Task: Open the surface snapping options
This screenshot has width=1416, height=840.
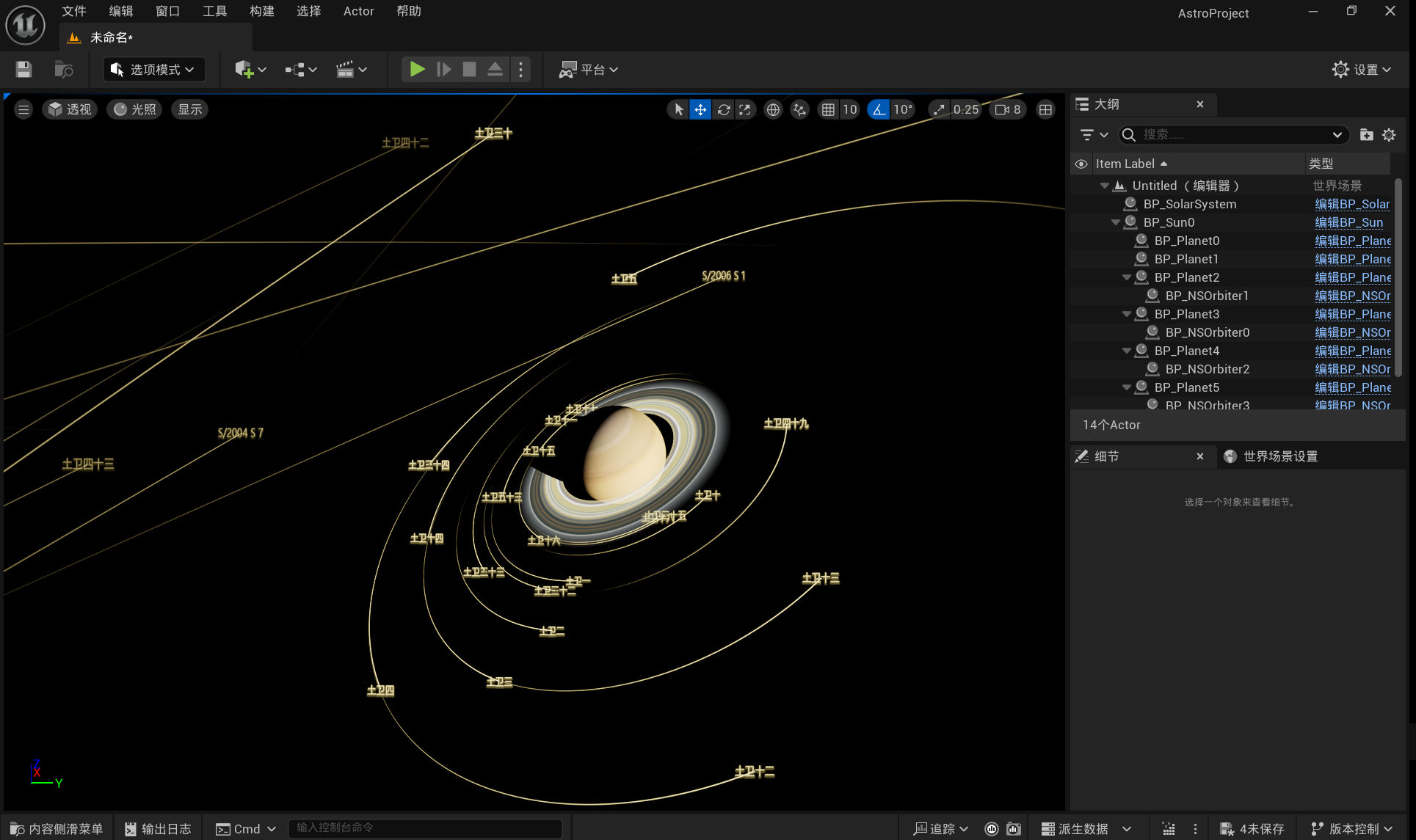Action: (x=799, y=109)
